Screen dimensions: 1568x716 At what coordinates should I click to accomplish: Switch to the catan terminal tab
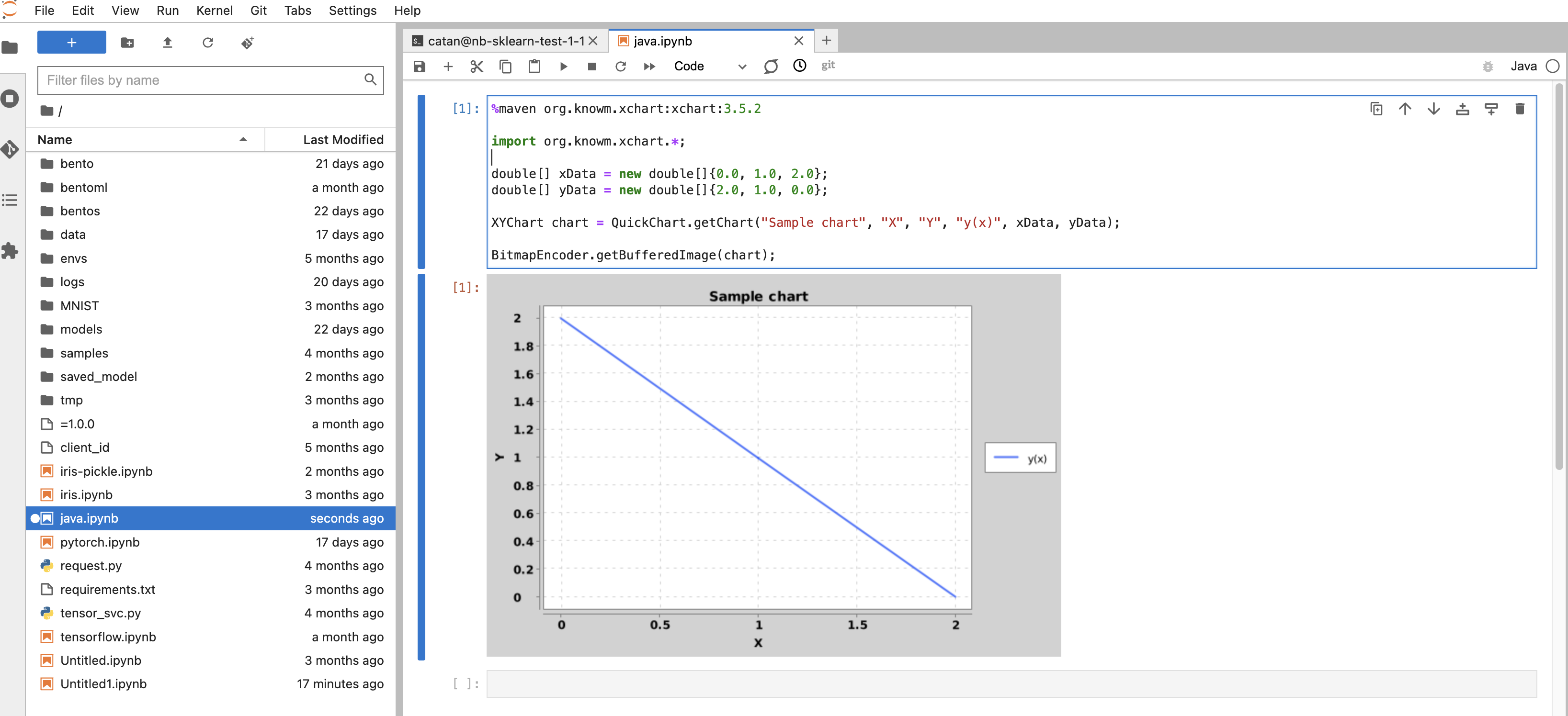[x=505, y=41]
